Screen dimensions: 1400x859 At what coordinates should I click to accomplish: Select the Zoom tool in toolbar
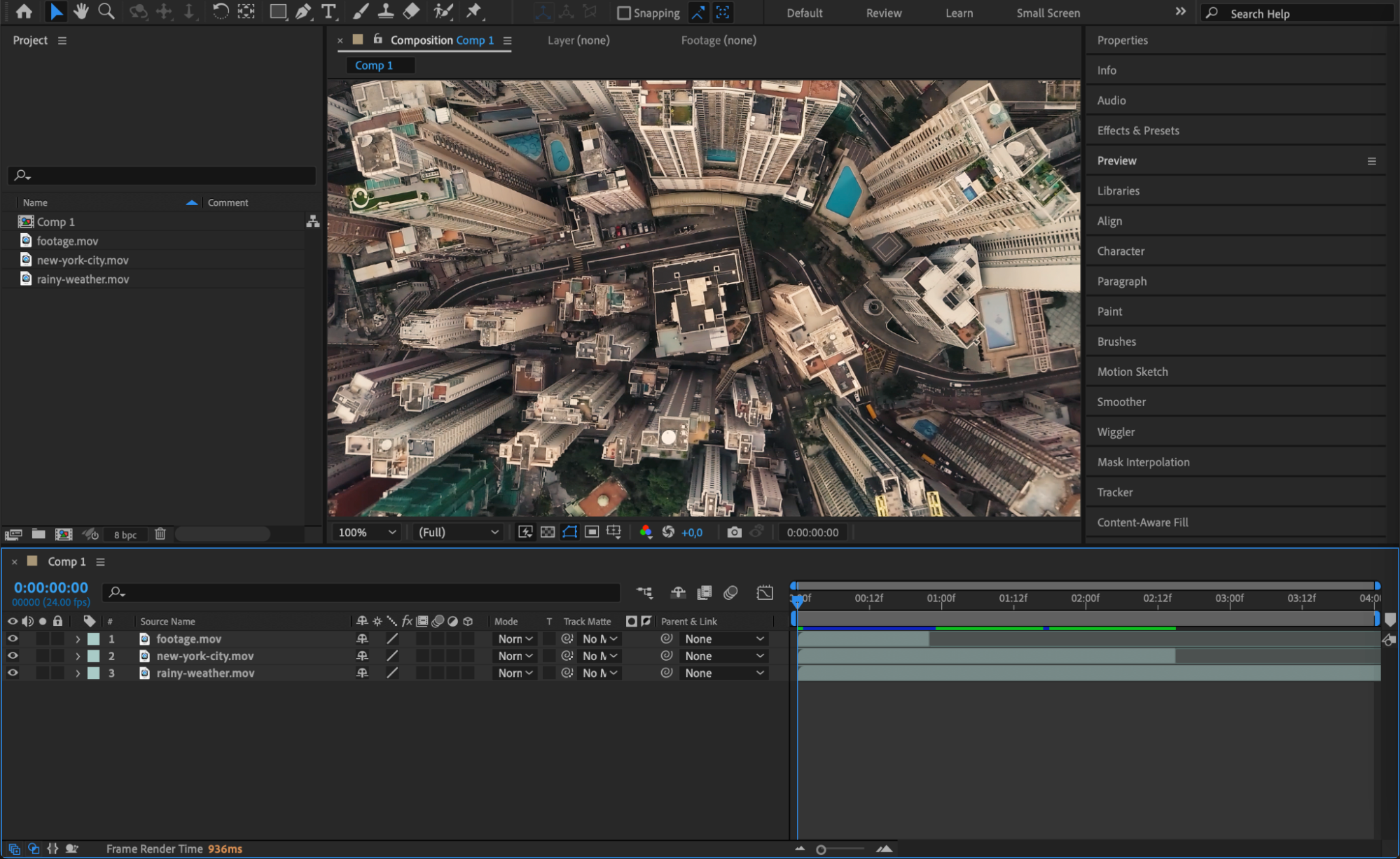106,11
